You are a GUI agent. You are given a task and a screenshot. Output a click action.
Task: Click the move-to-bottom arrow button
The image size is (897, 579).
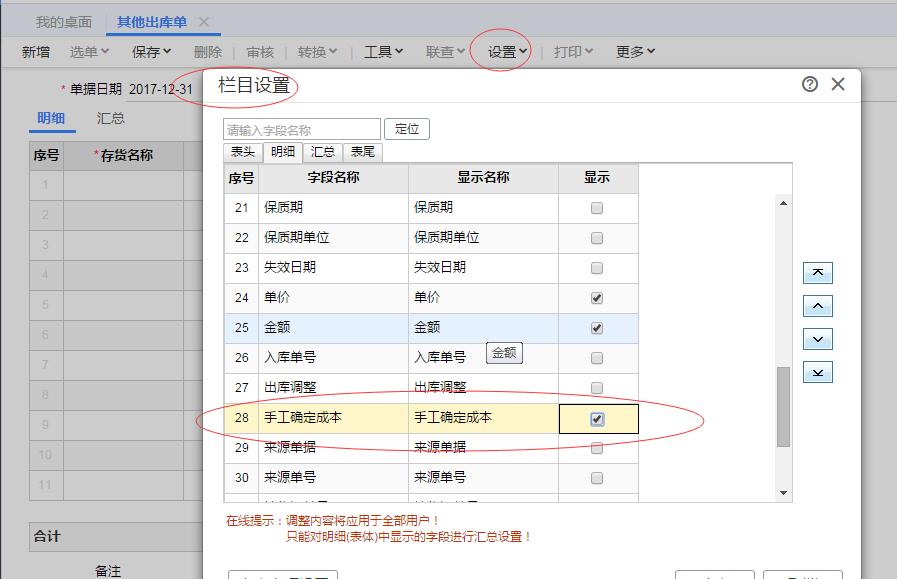[x=817, y=372]
